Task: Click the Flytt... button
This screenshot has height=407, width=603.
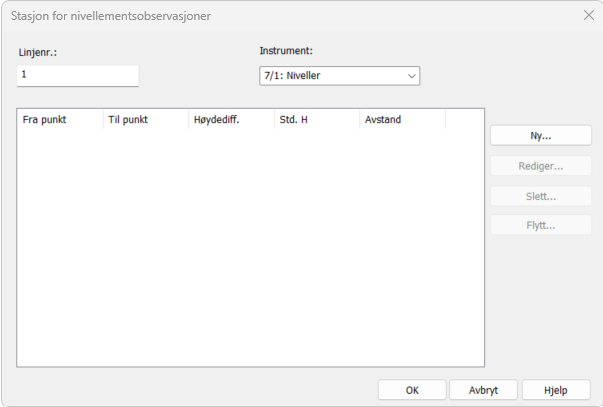Action: [540, 224]
